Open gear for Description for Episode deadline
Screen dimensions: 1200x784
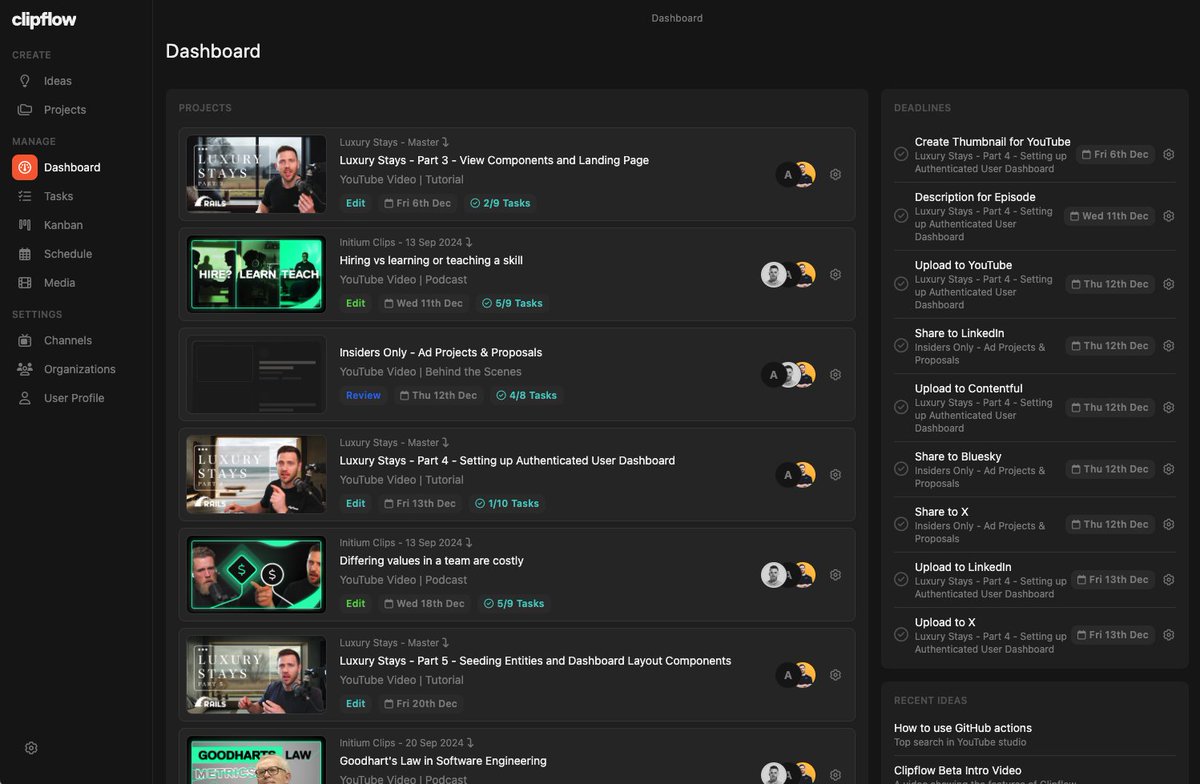click(x=1168, y=216)
